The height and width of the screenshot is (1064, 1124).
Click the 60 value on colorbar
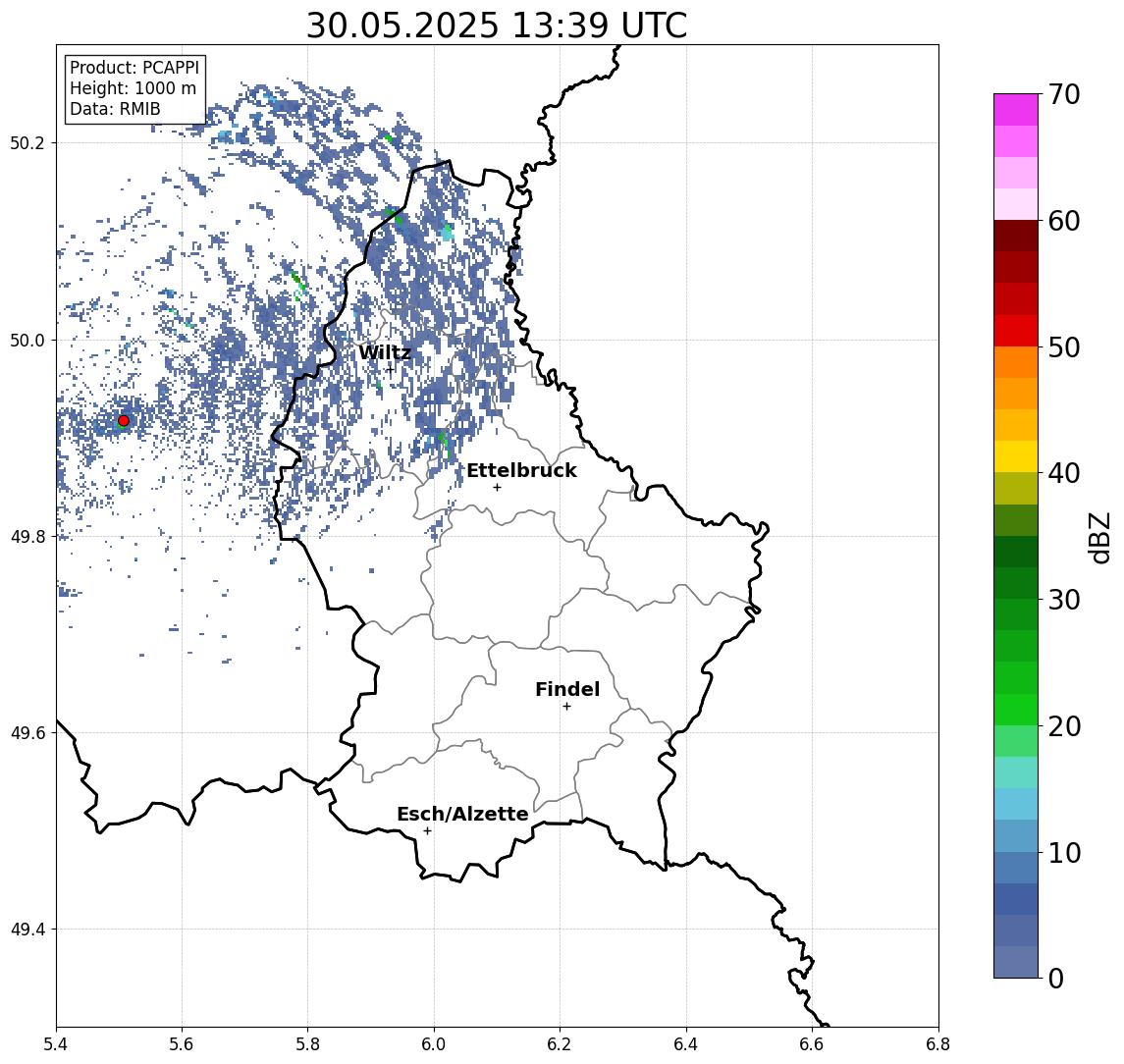(x=1063, y=221)
